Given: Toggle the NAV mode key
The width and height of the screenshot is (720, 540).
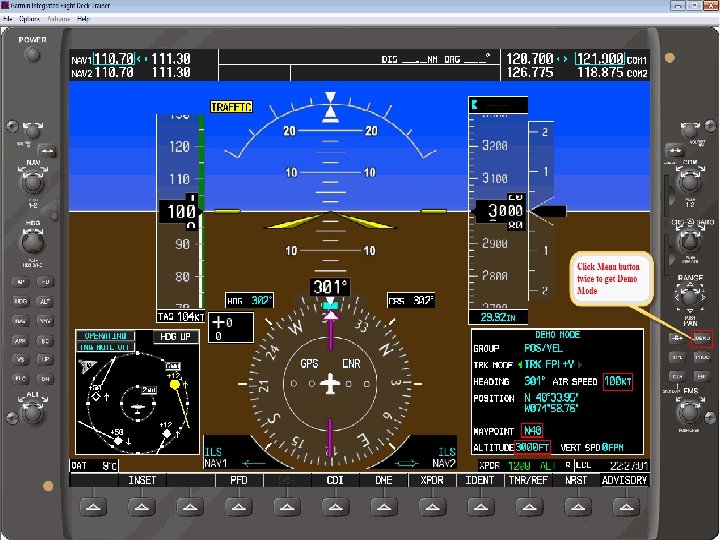Looking at the screenshot, I should 21,321.
